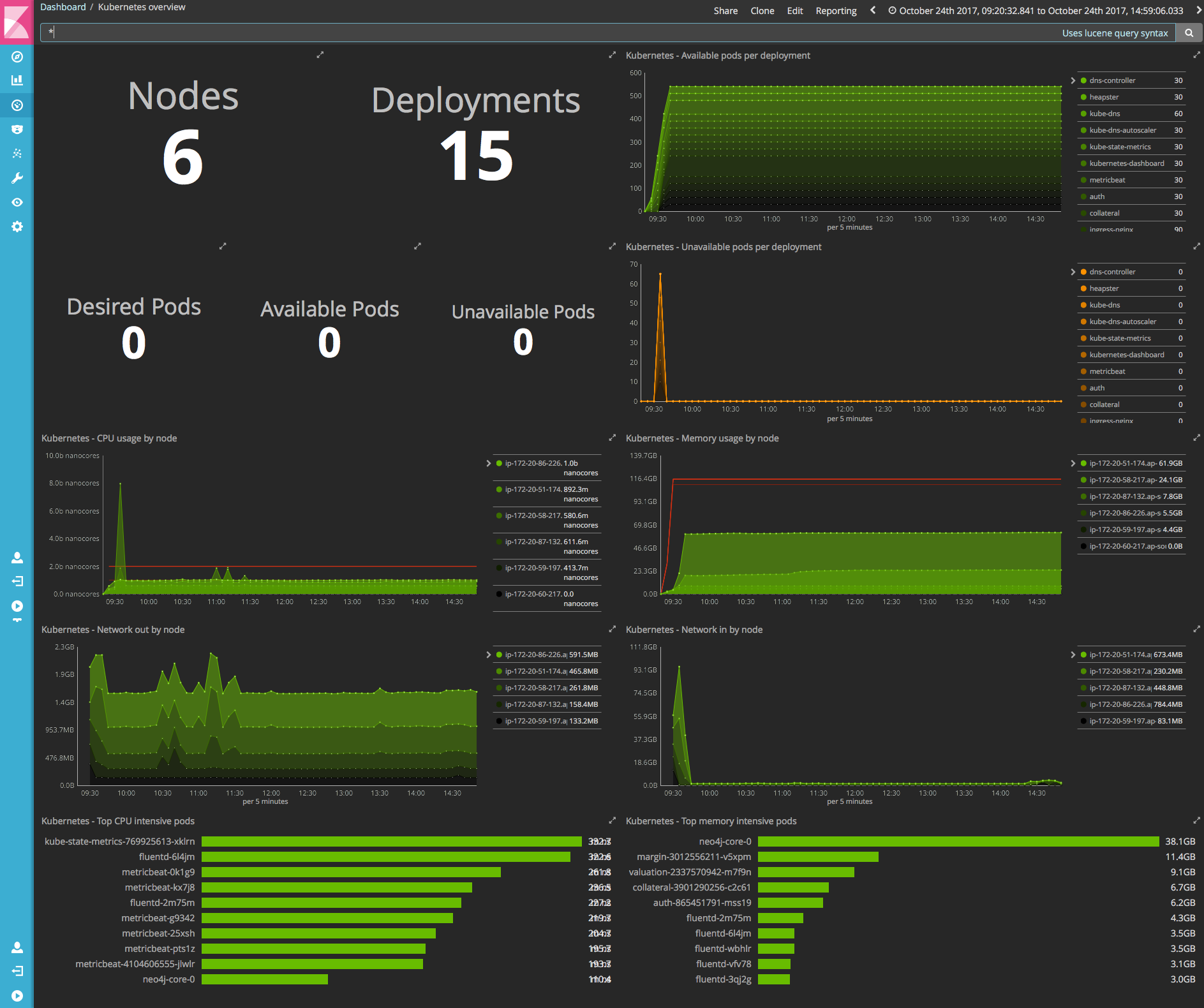Open Monitoring eye icon in sidebar
Image resolution: width=1204 pixels, height=1008 pixels.
click(17, 202)
